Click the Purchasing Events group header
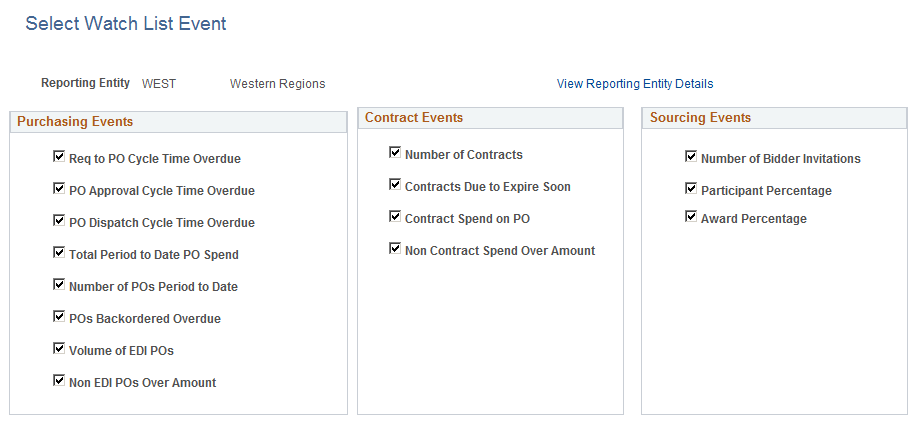 75,122
